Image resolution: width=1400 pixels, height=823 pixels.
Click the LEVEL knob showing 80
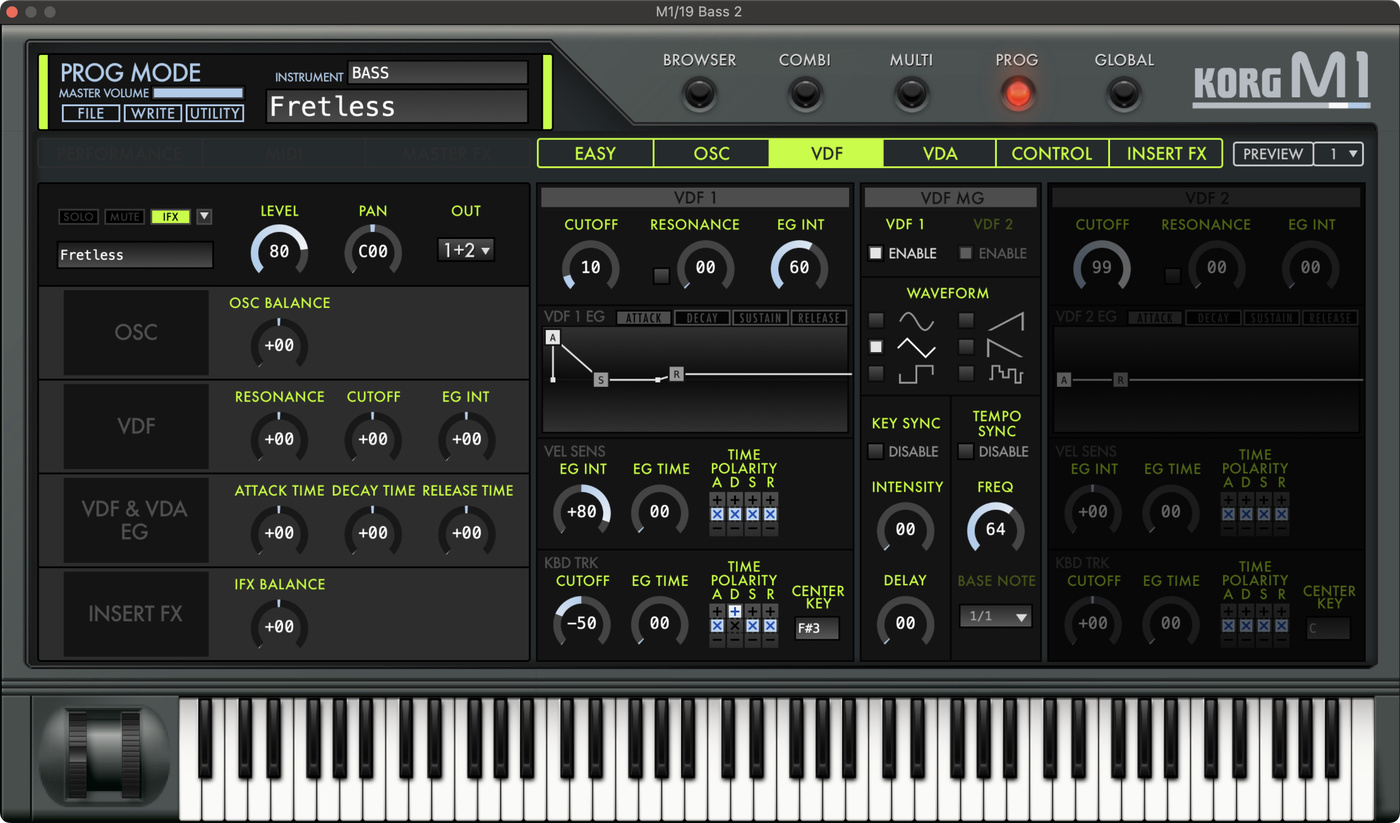tap(279, 251)
